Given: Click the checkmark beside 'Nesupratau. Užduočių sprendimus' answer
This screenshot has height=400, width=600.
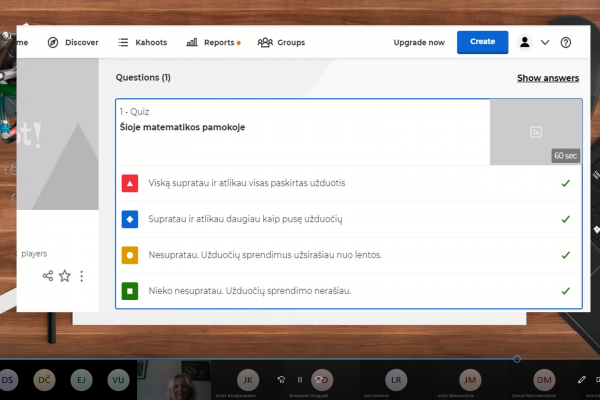Looking at the screenshot, I should click(566, 255).
